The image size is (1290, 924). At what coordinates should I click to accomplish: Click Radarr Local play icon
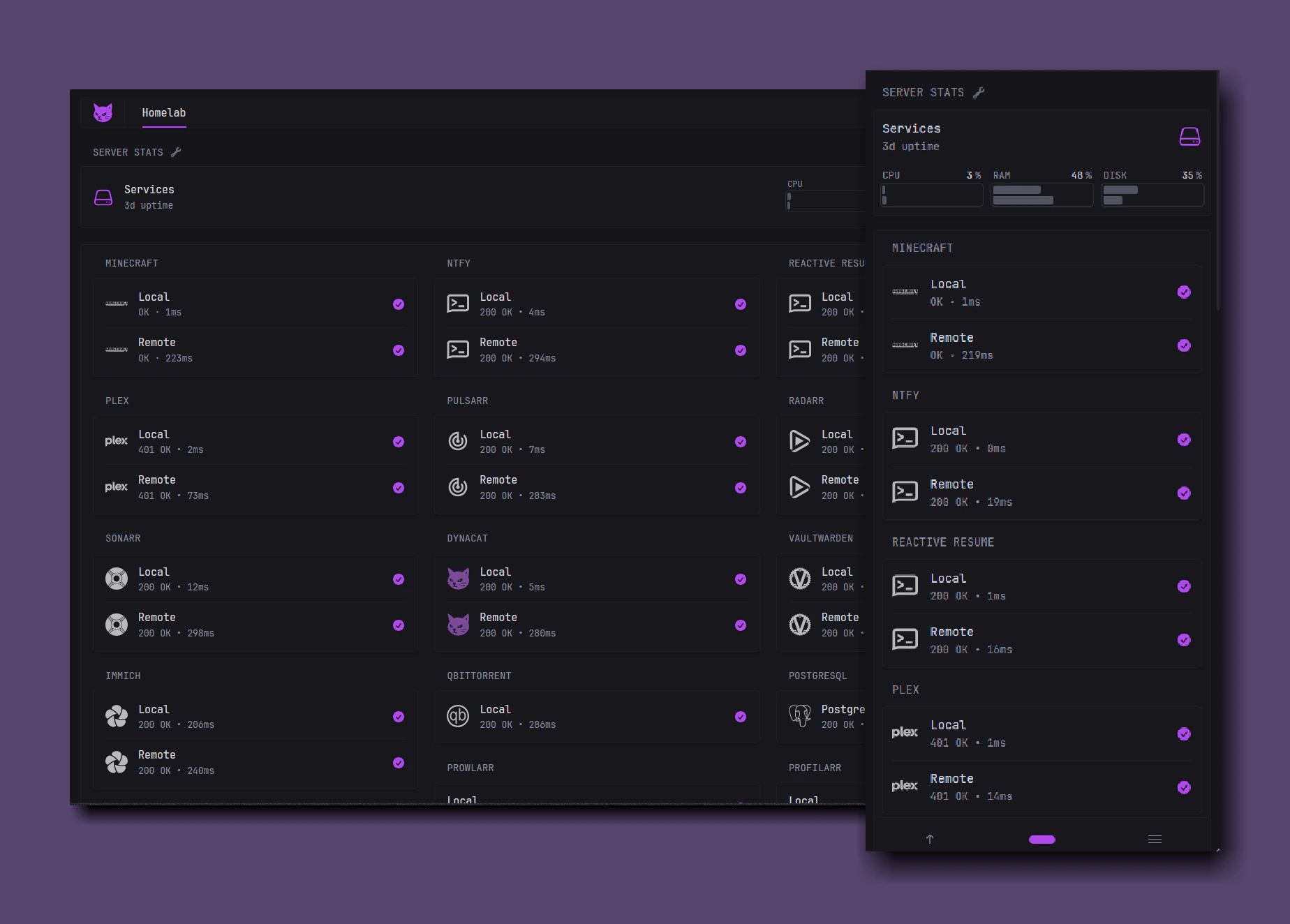coord(800,441)
